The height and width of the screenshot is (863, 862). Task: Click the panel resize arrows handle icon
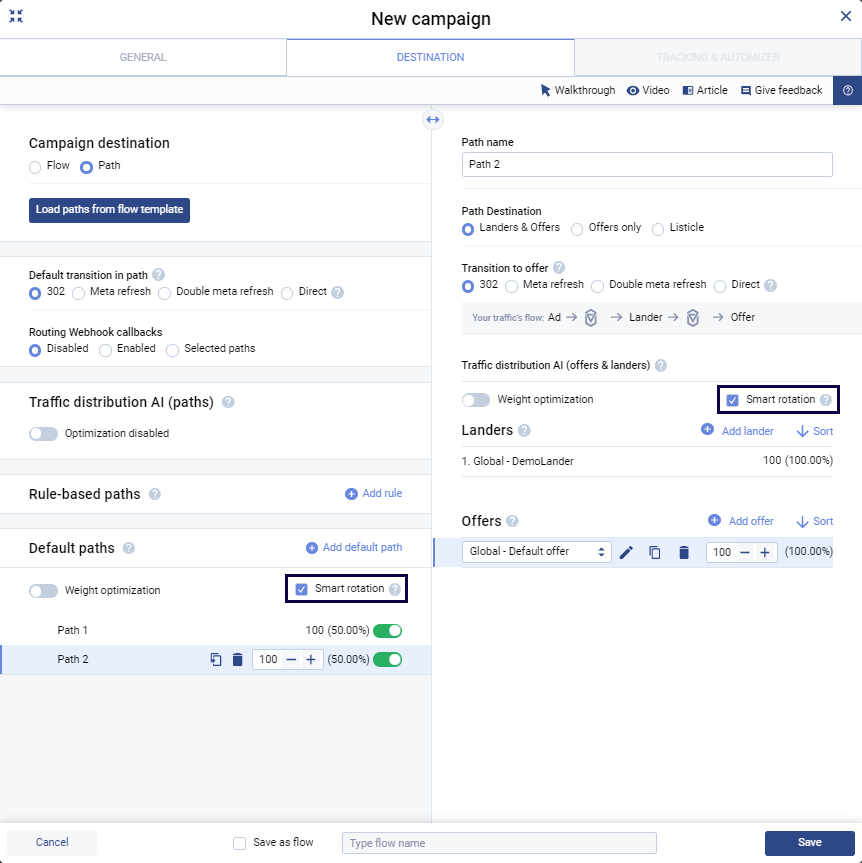tap(432, 119)
